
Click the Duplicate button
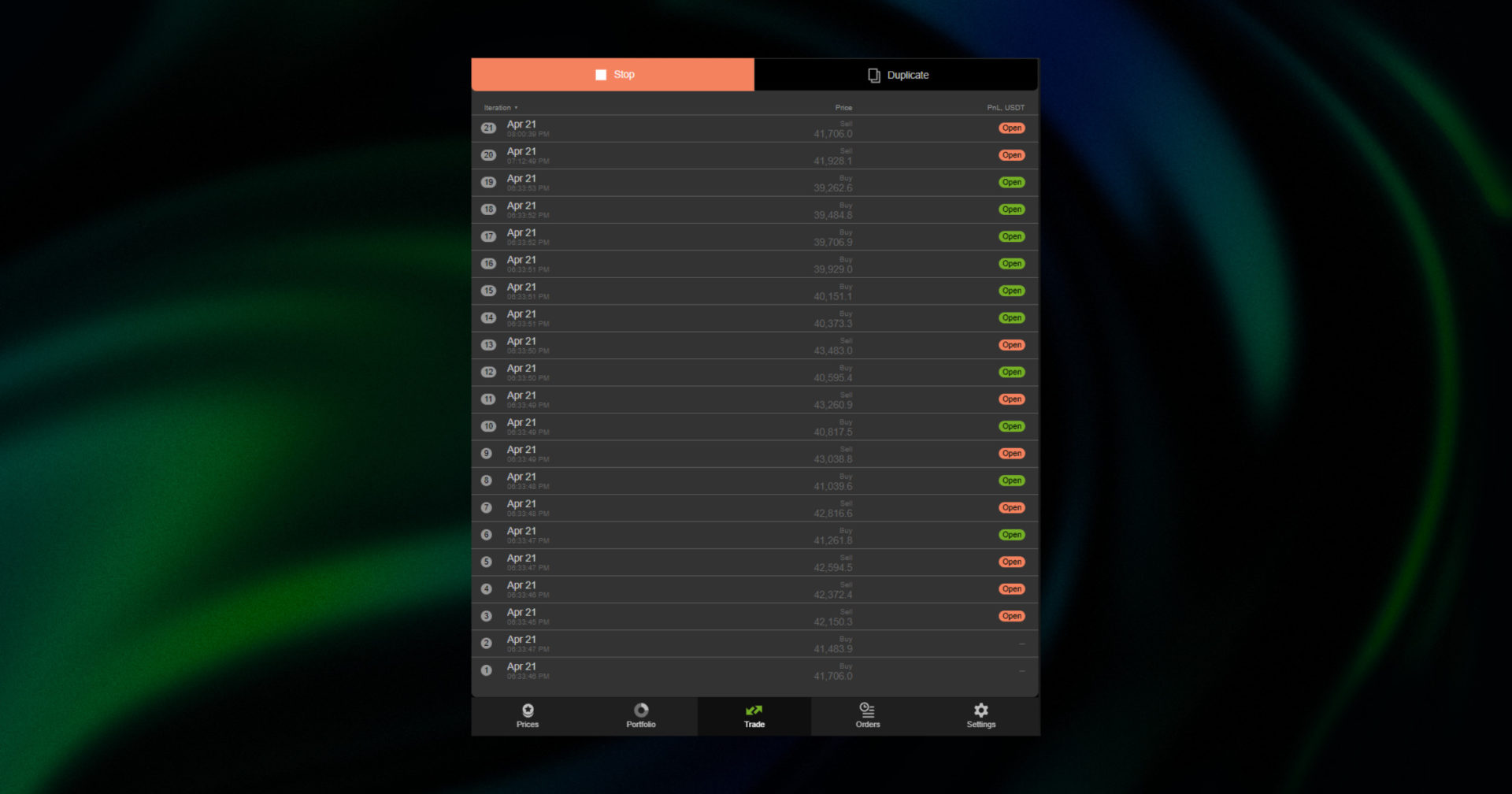pos(896,75)
